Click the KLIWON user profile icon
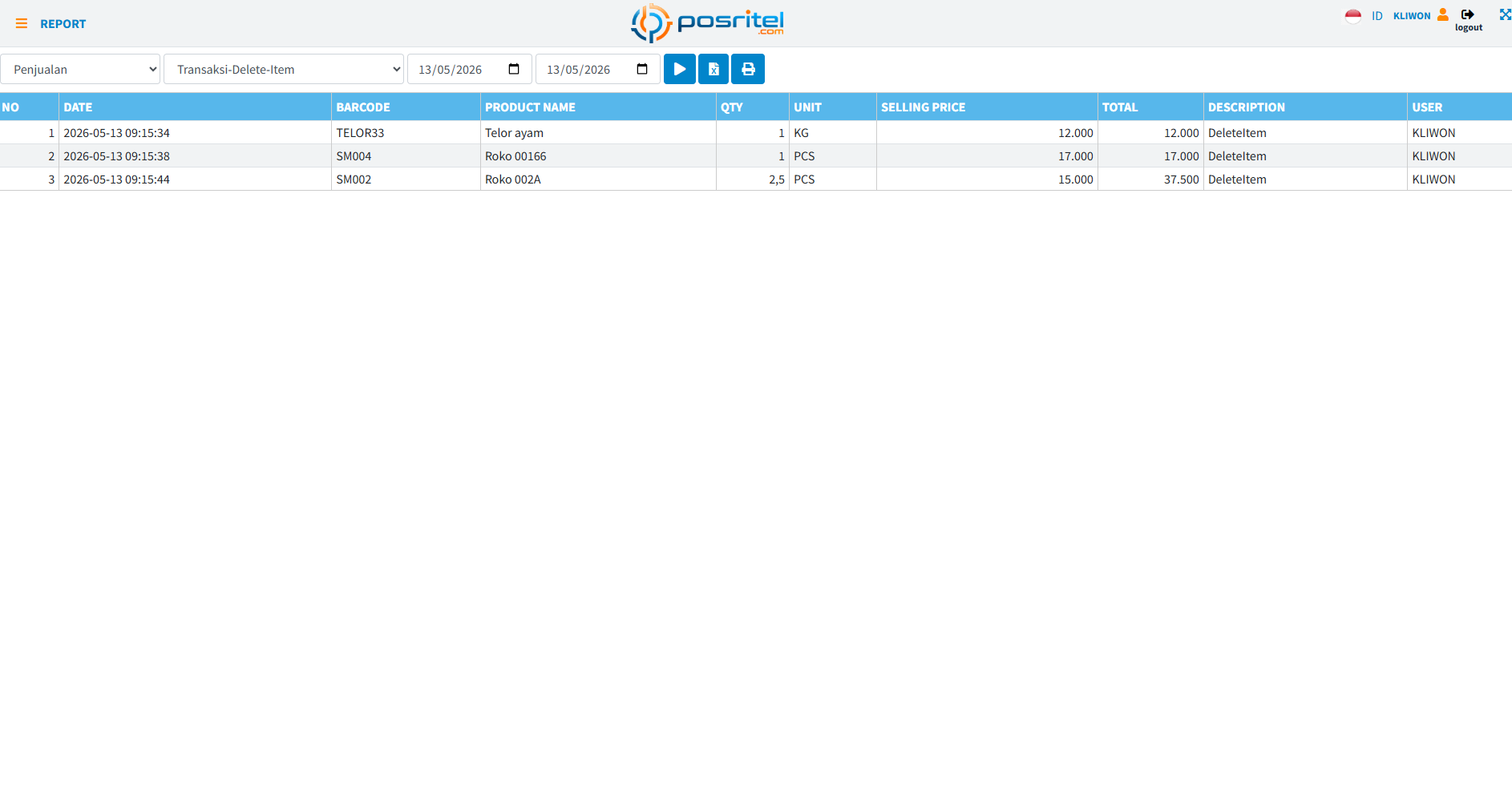The width and height of the screenshot is (1512, 795). (x=1443, y=14)
